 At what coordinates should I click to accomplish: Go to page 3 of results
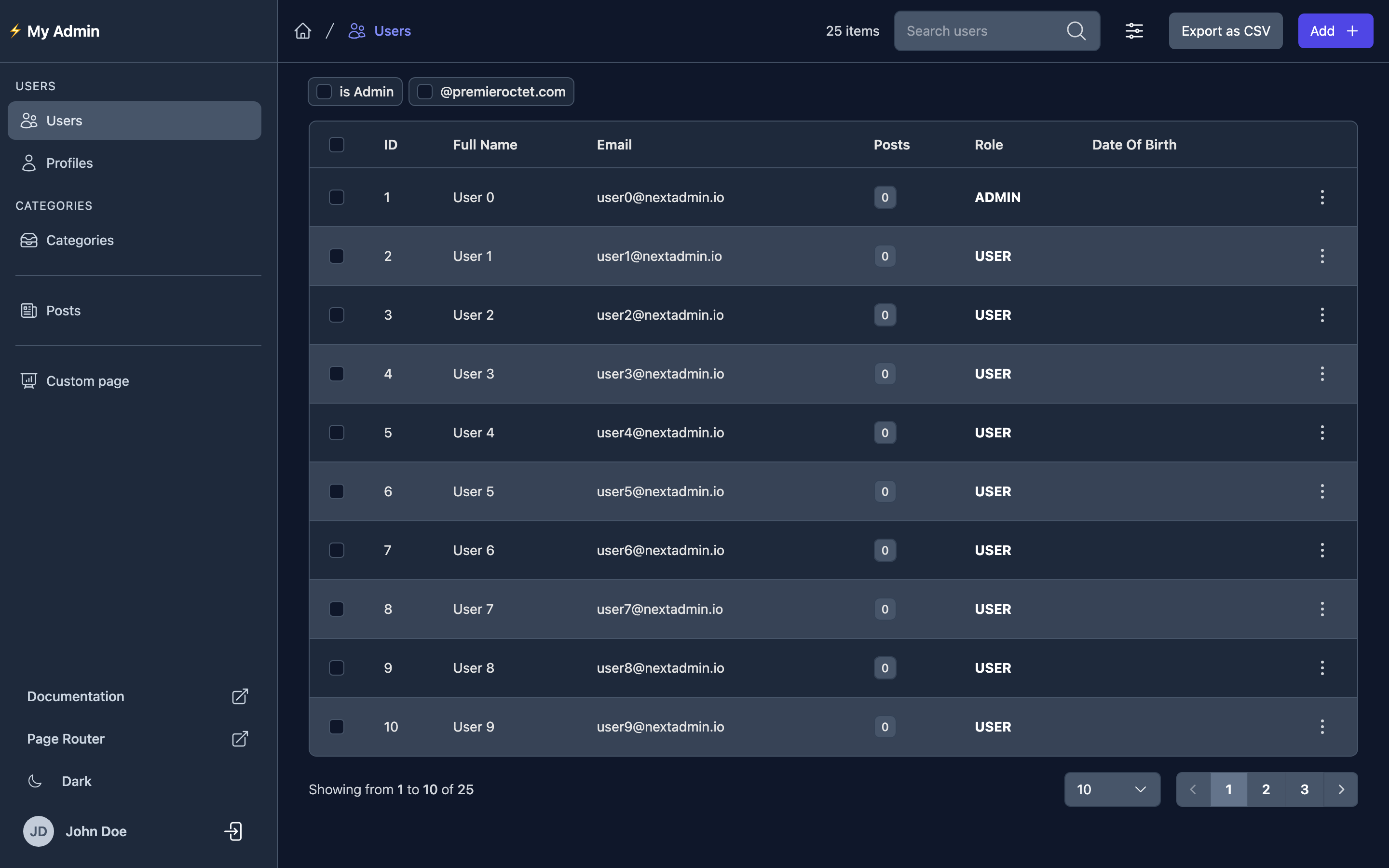(1304, 789)
